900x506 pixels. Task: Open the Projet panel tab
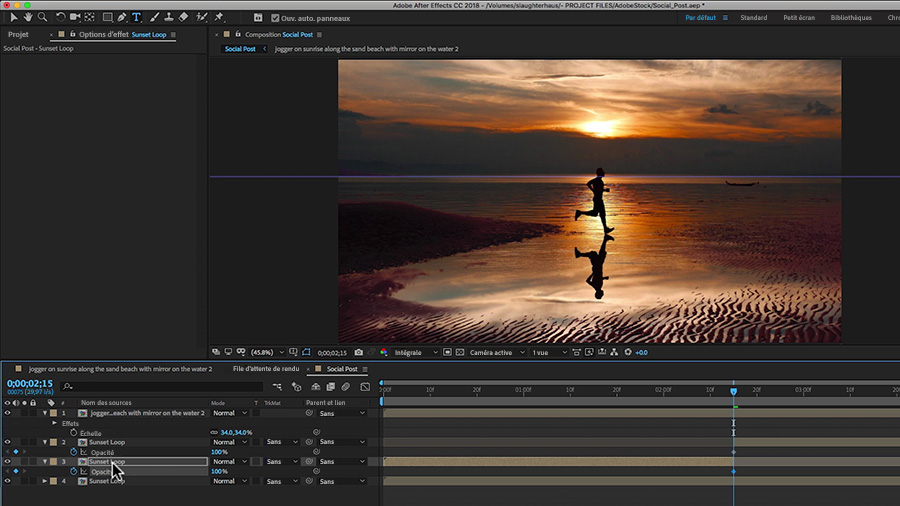(x=18, y=34)
